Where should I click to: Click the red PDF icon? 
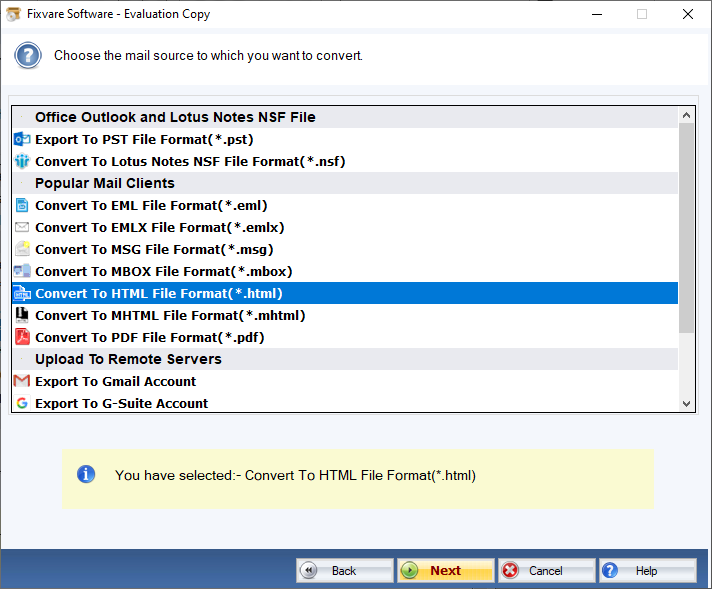(x=22, y=337)
